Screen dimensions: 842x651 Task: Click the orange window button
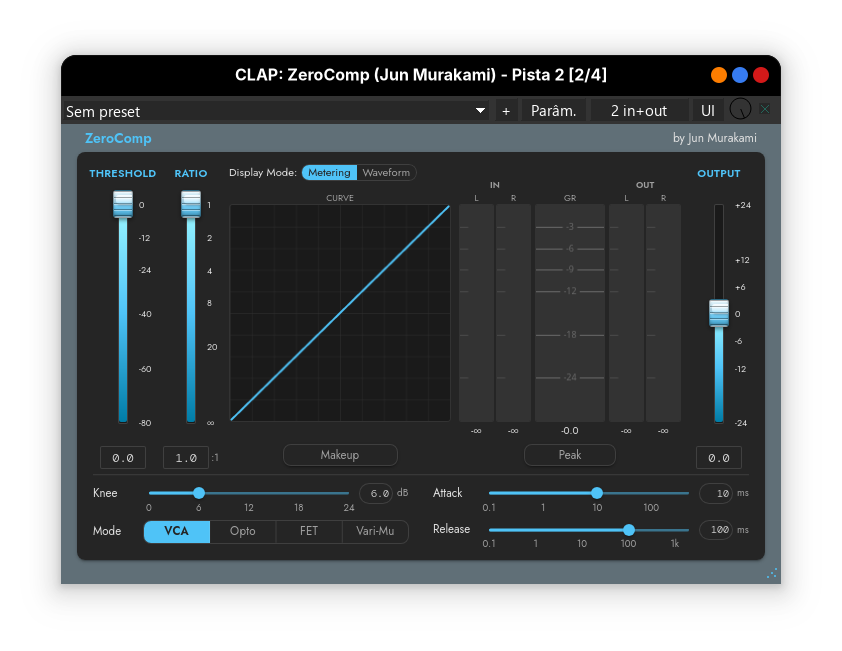point(718,75)
